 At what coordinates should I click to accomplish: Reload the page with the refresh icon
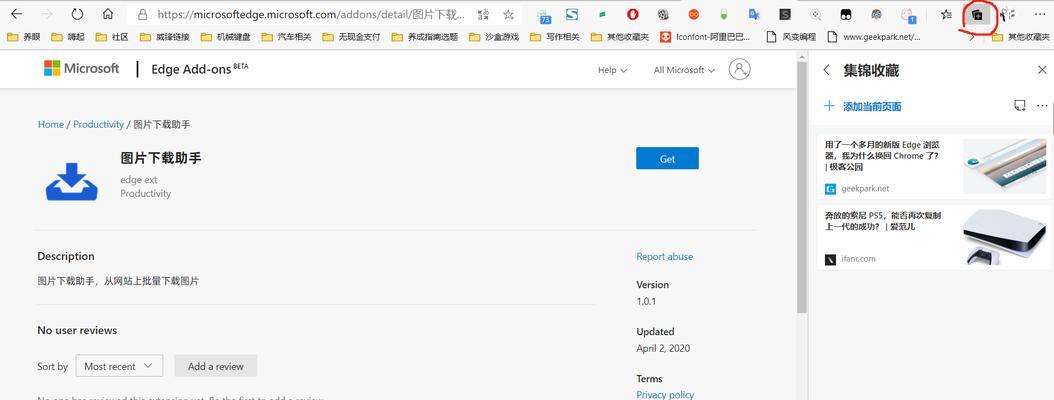click(77, 14)
